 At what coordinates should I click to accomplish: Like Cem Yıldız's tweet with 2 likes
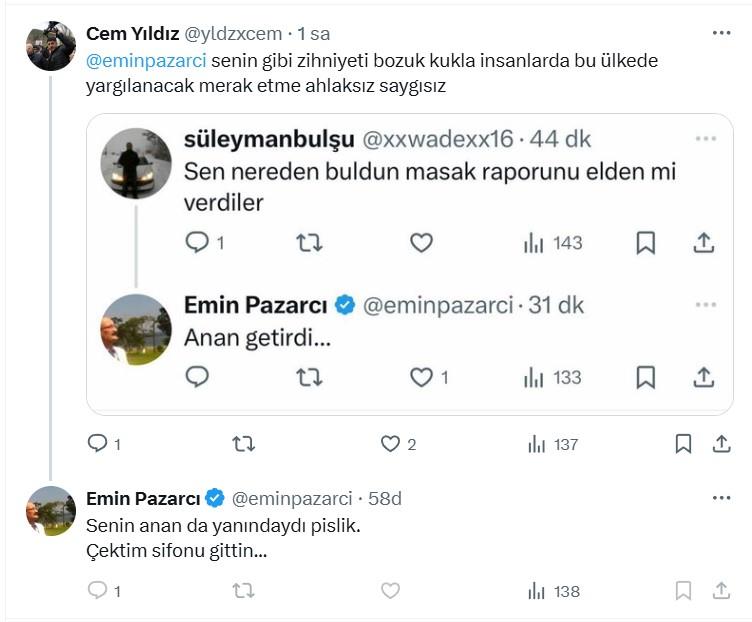point(390,444)
